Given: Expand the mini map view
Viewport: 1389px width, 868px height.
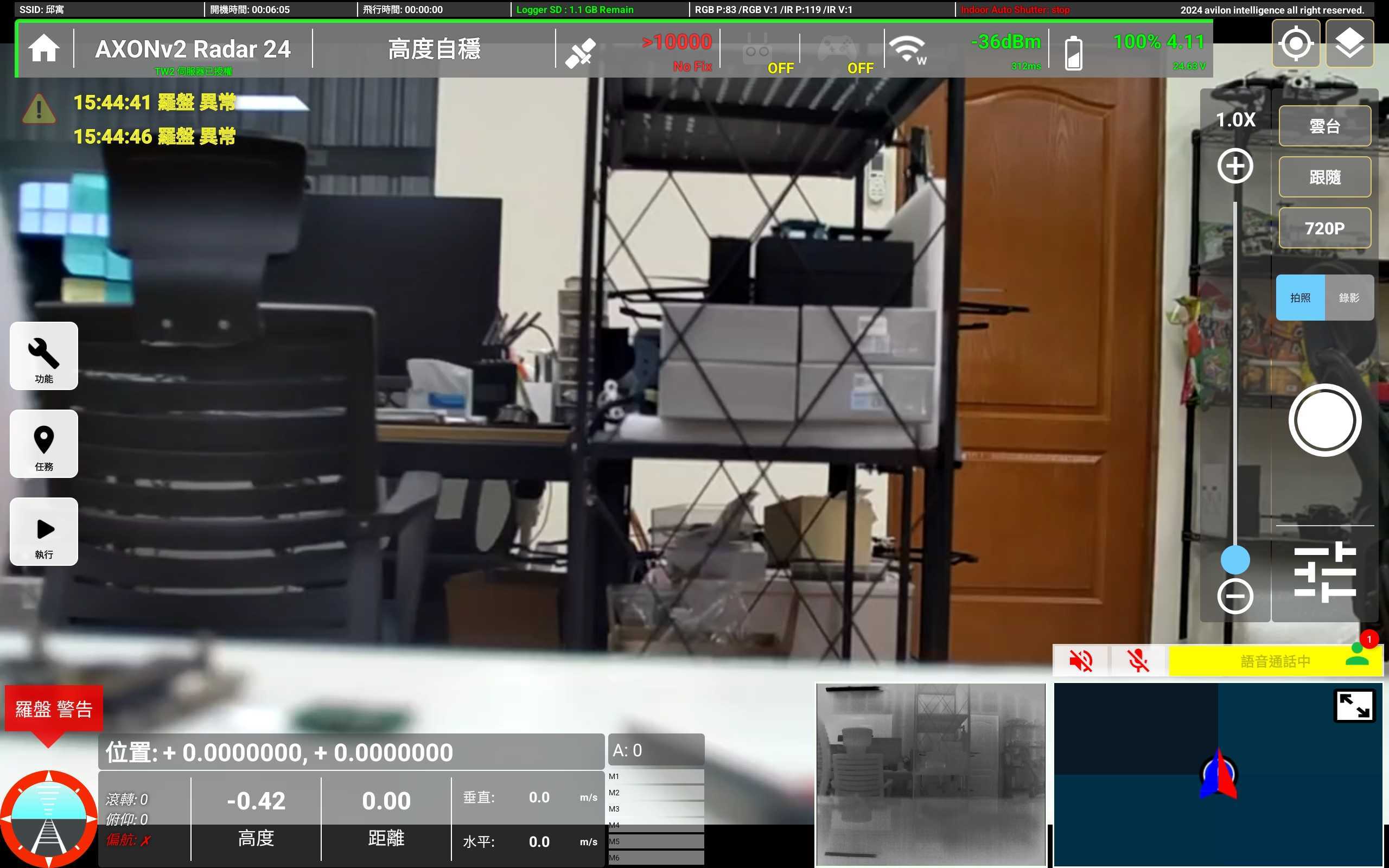Looking at the screenshot, I should click(1354, 706).
